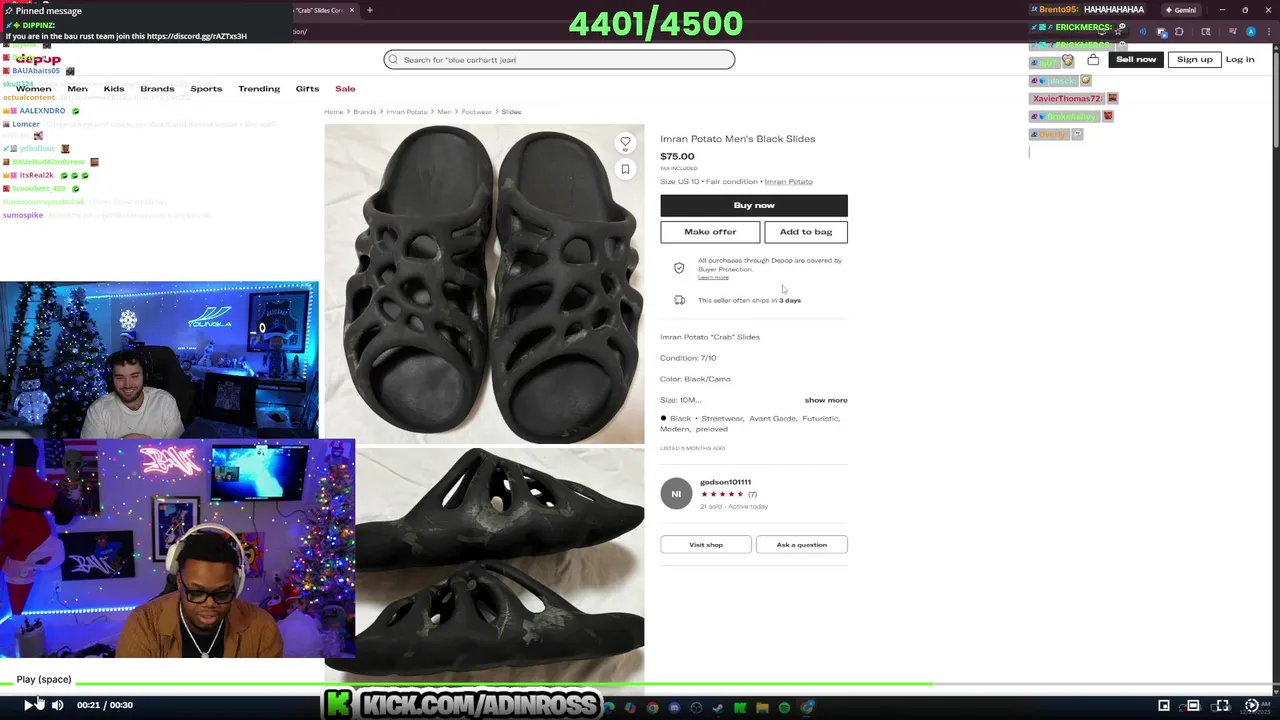Open Buyer Protection Learn more link
This screenshot has height=720, width=1280.
point(713,278)
